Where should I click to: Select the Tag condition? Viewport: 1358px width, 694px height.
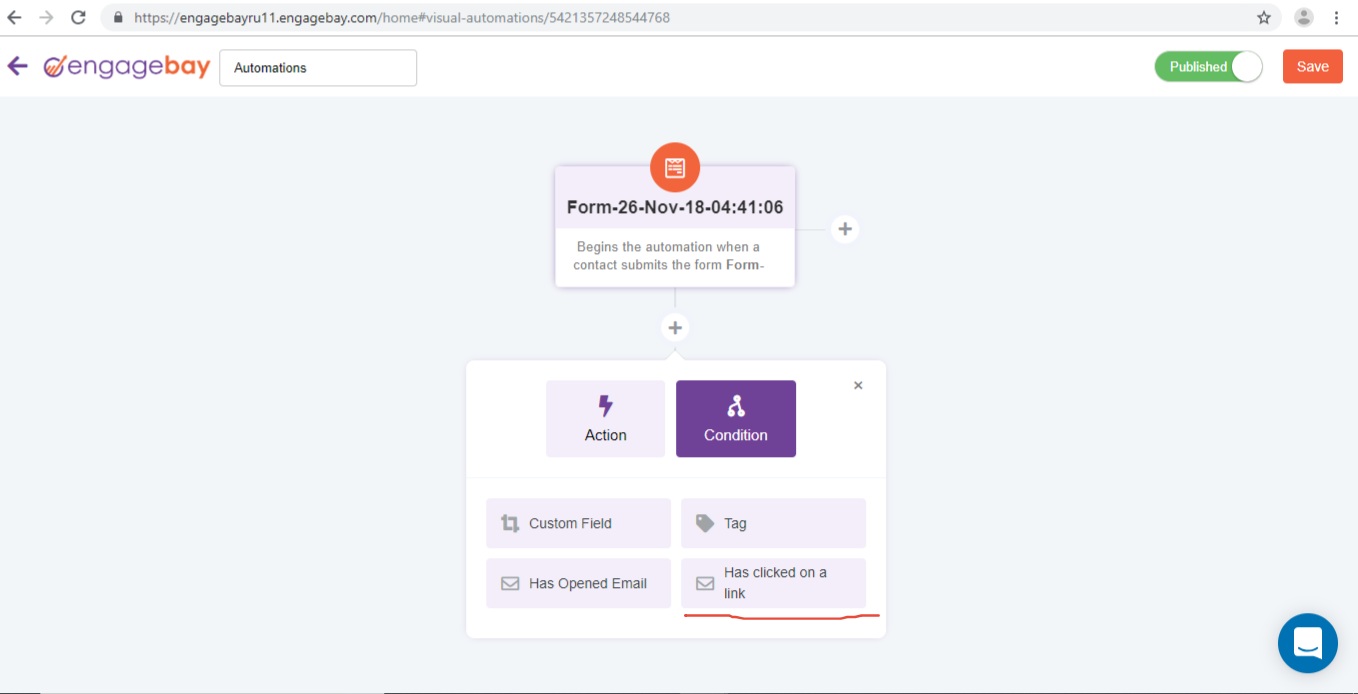(773, 523)
